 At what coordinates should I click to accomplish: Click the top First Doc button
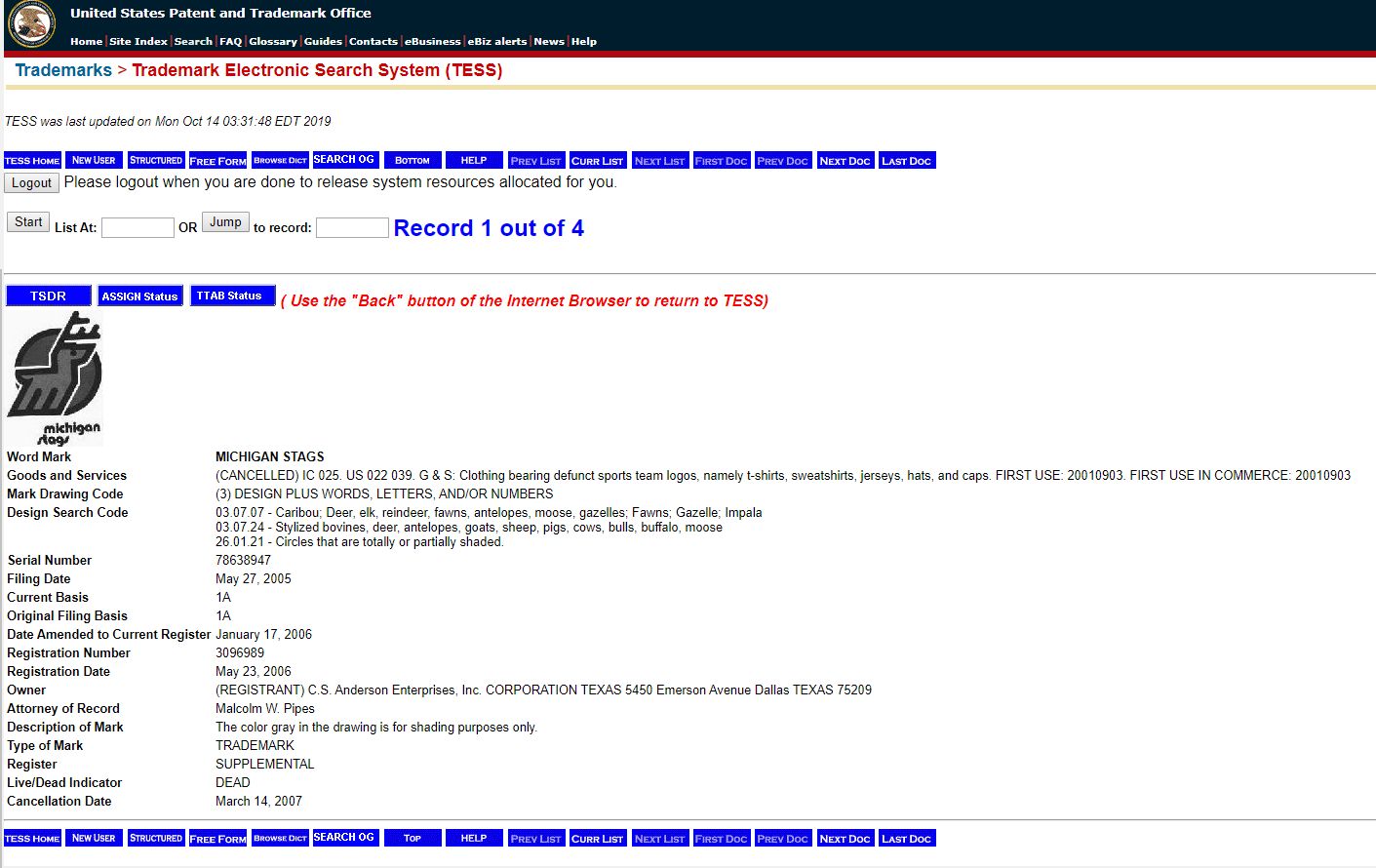point(722,160)
